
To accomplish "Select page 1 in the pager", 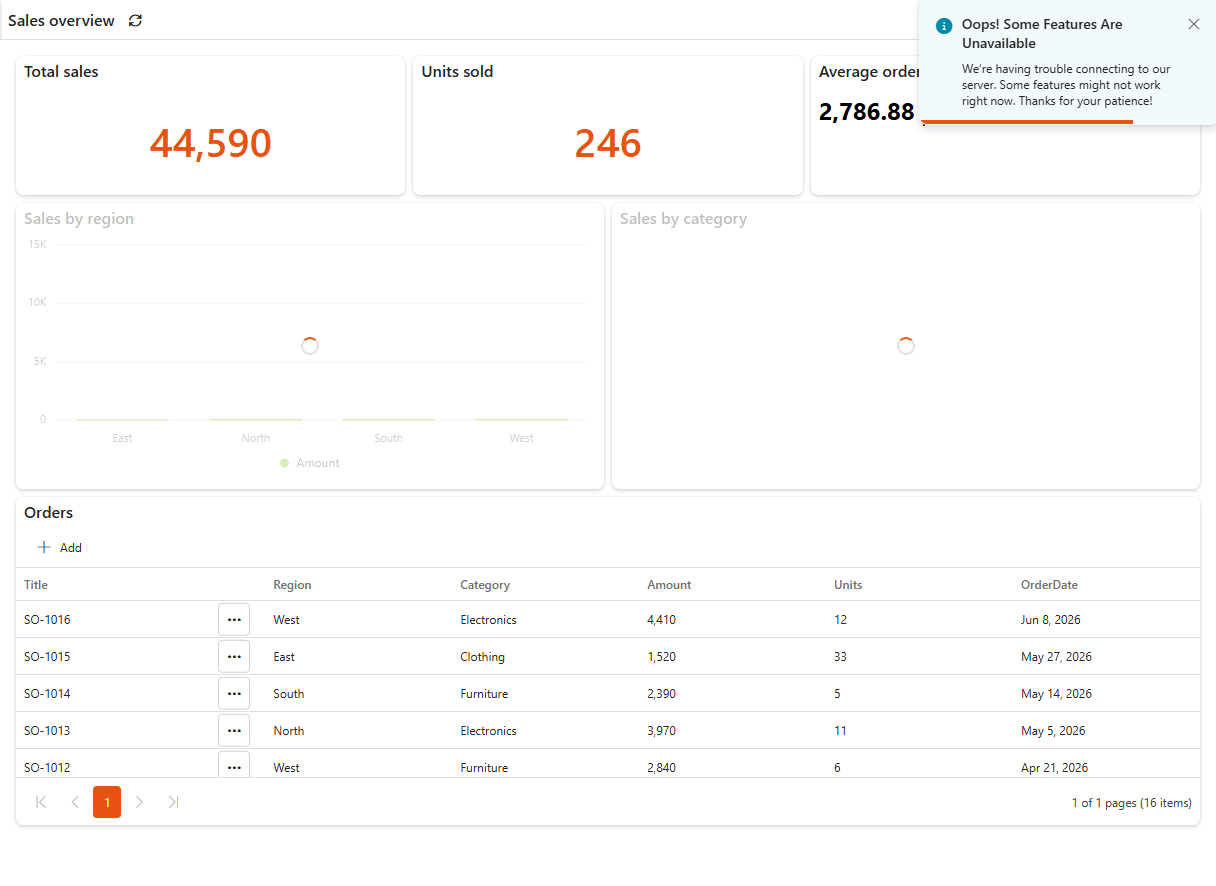I will (107, 802).
